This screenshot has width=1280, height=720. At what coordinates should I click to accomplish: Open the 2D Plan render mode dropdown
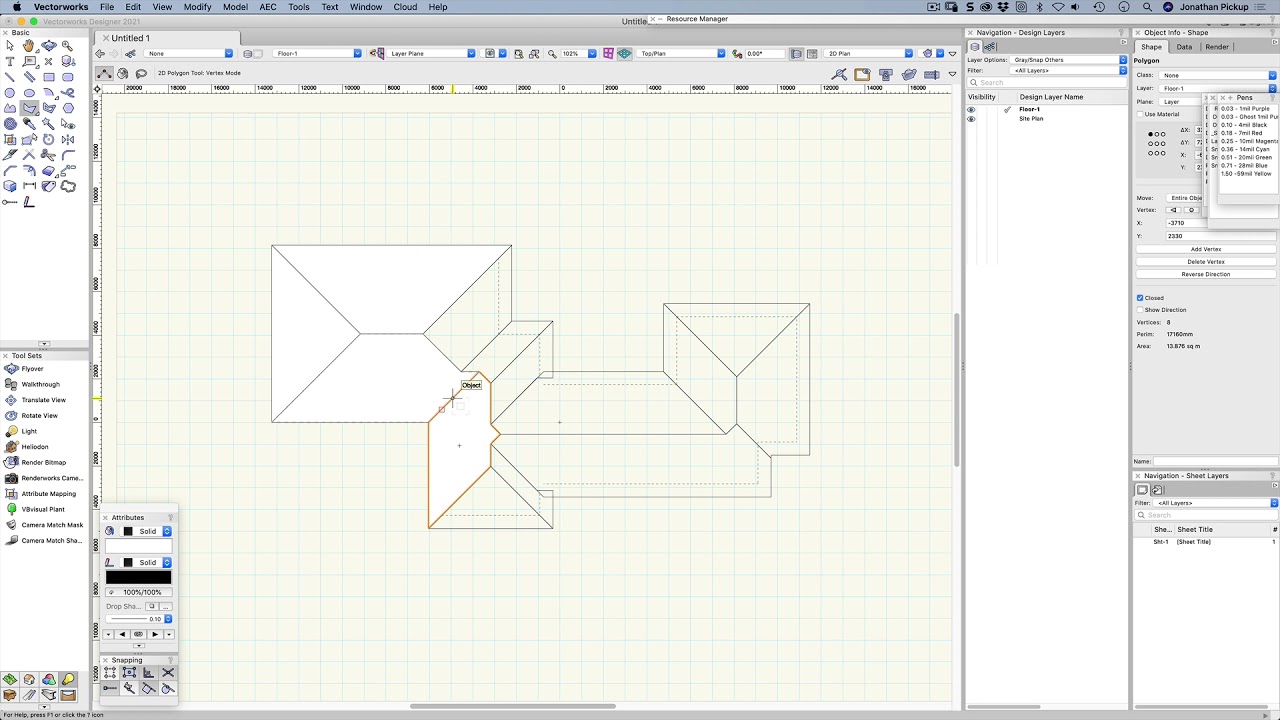pyautogui.click(x=868, y=53)
